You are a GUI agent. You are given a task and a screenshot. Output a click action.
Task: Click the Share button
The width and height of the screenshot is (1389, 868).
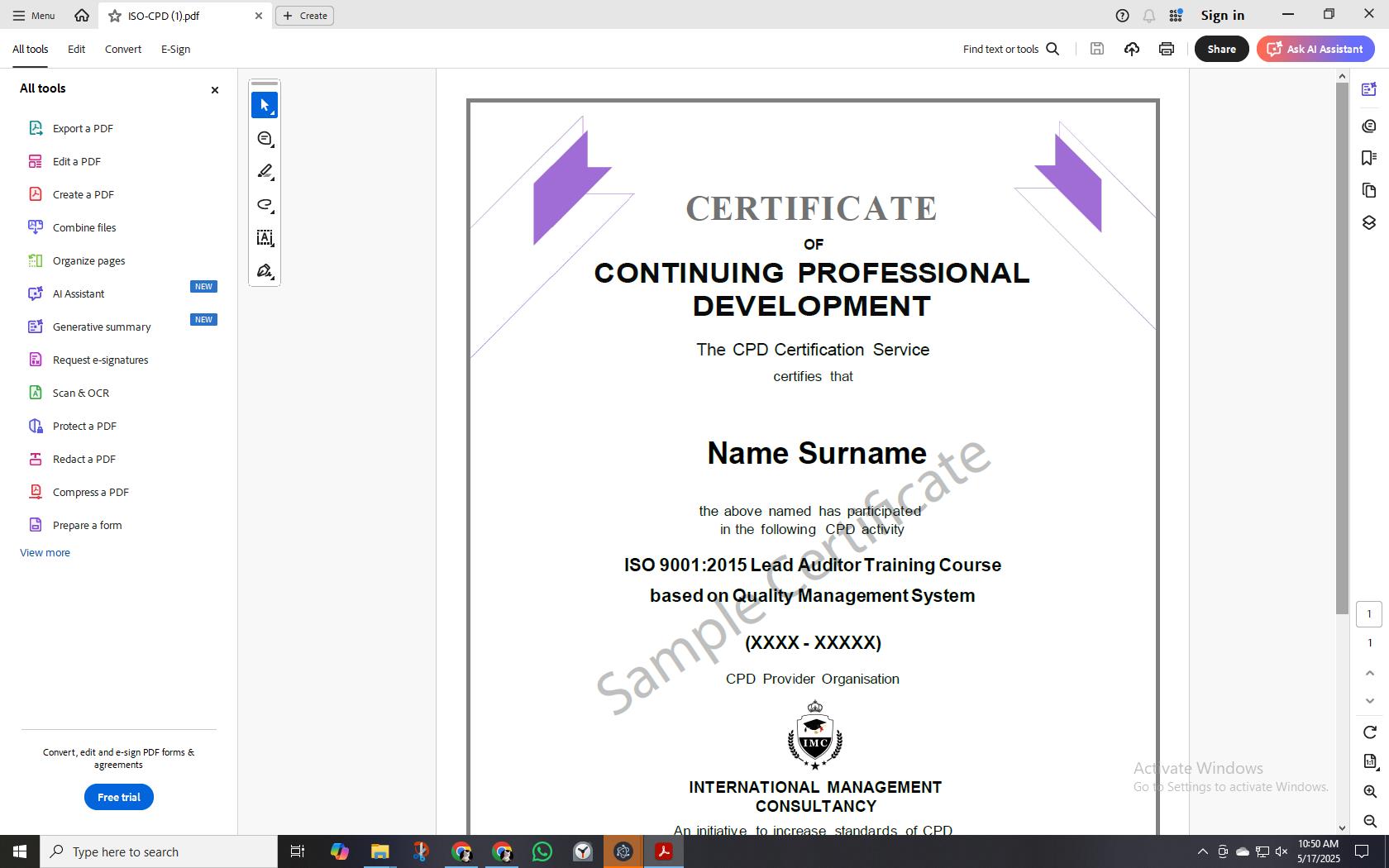(1221, 49)
